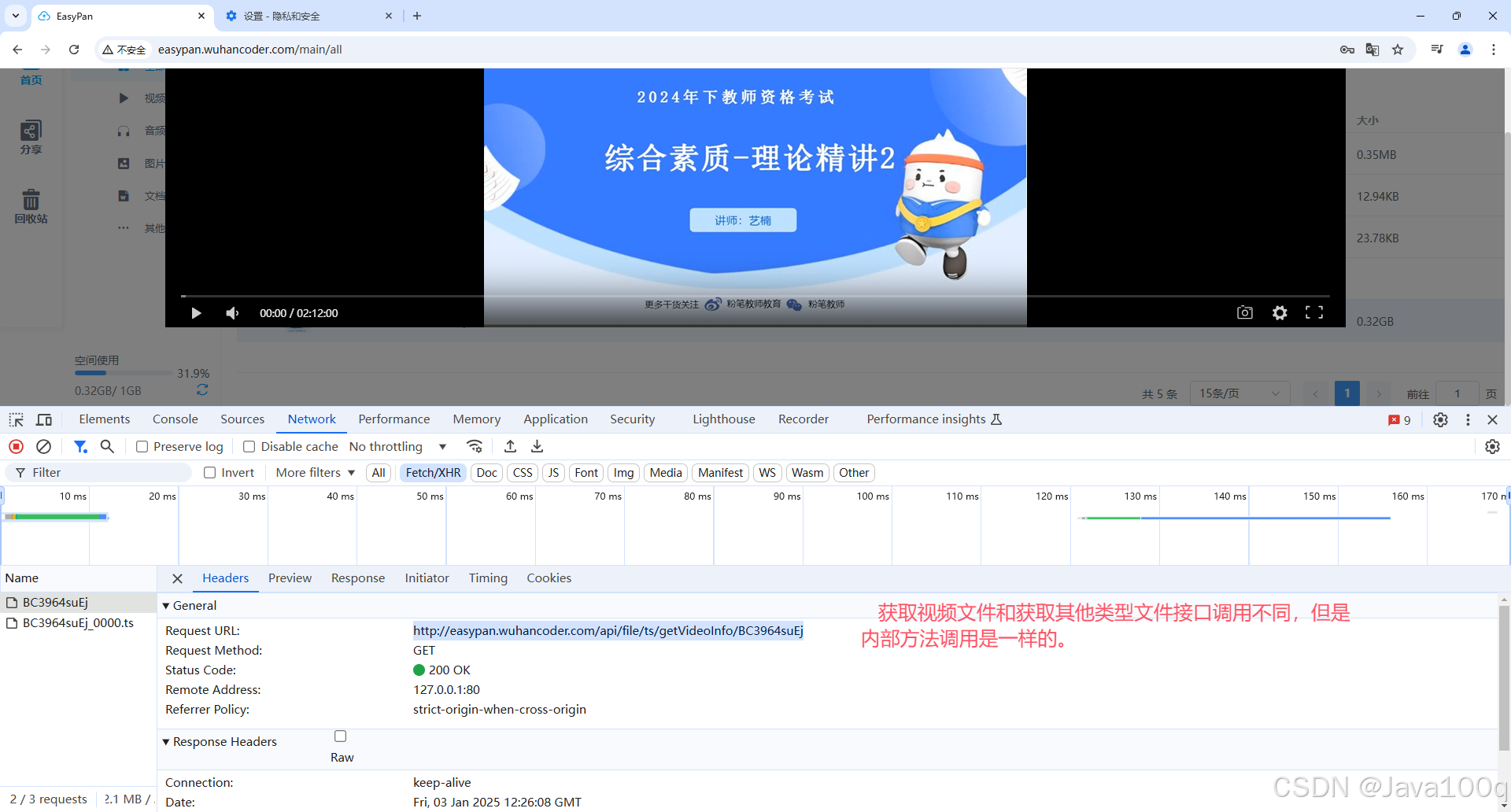Enable Preserve log checkbox
The image size is (1511, 812).
point(142,446)
